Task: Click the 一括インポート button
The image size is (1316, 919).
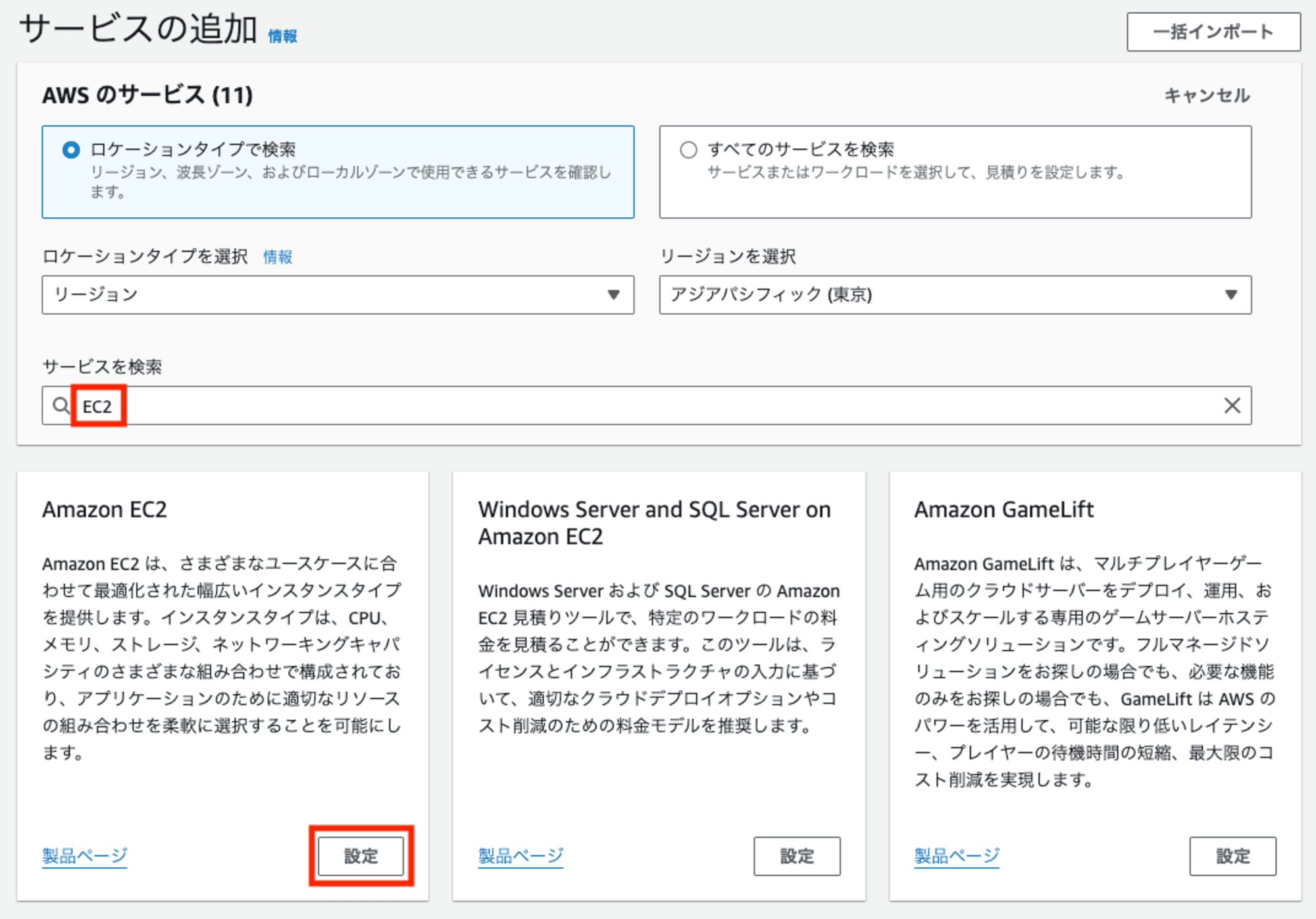Action: pyautogui.click(x=1213, y=32)
